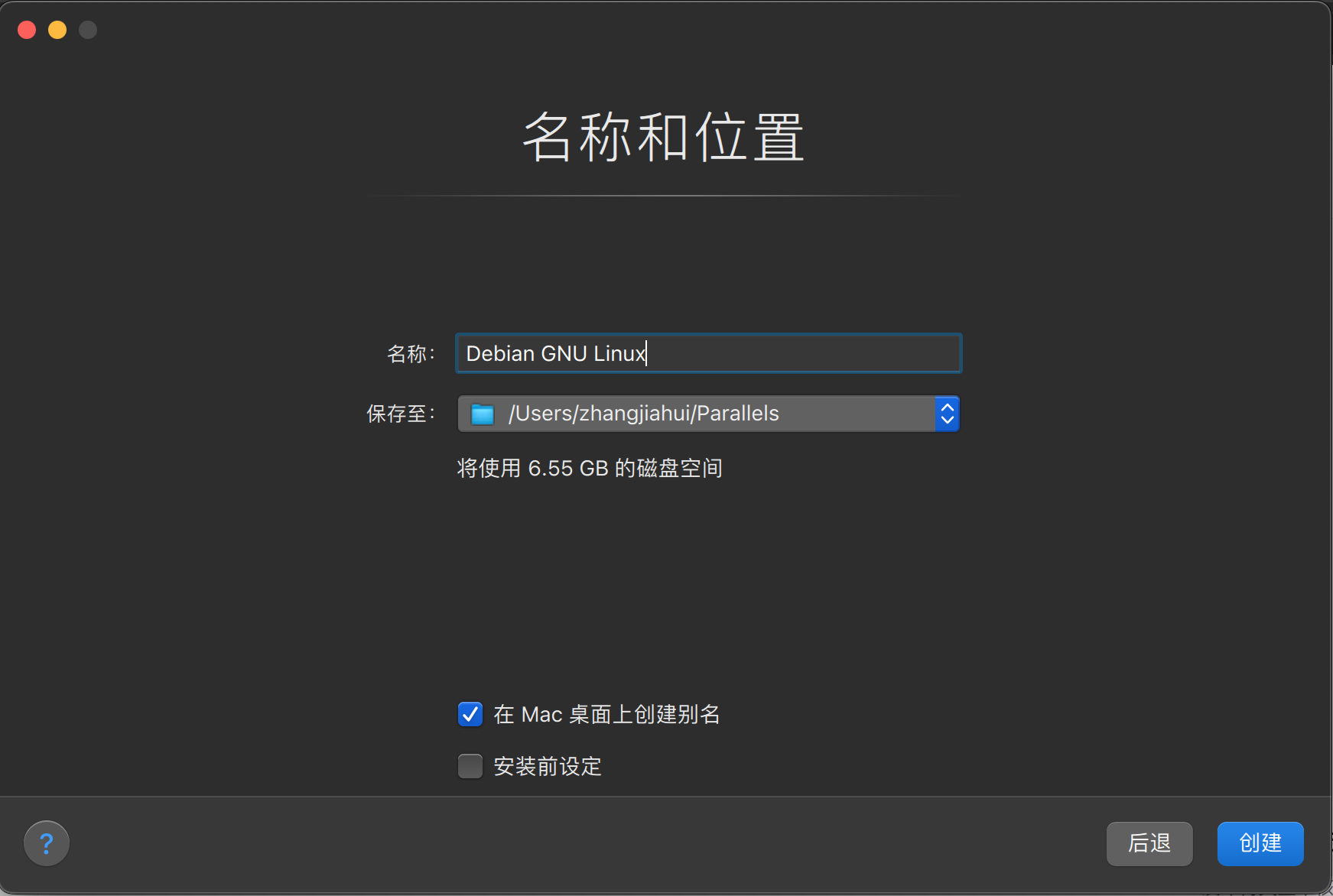This screenshot has height=896, width=1333.
Task: Open the 保存至 location dropdown
Action: pyautogui.click(x=708, y=414)
